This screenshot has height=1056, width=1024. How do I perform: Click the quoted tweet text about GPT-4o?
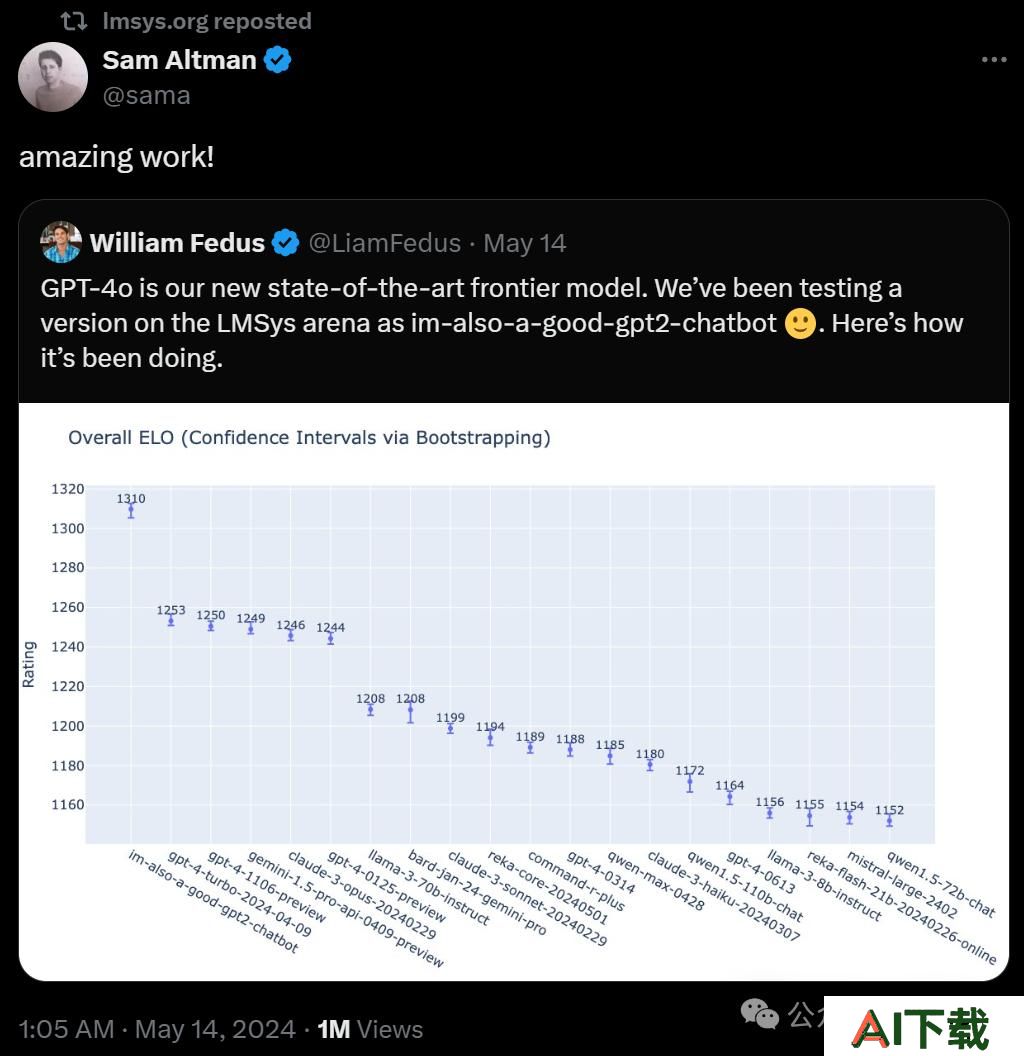click(x=502, y=323)
